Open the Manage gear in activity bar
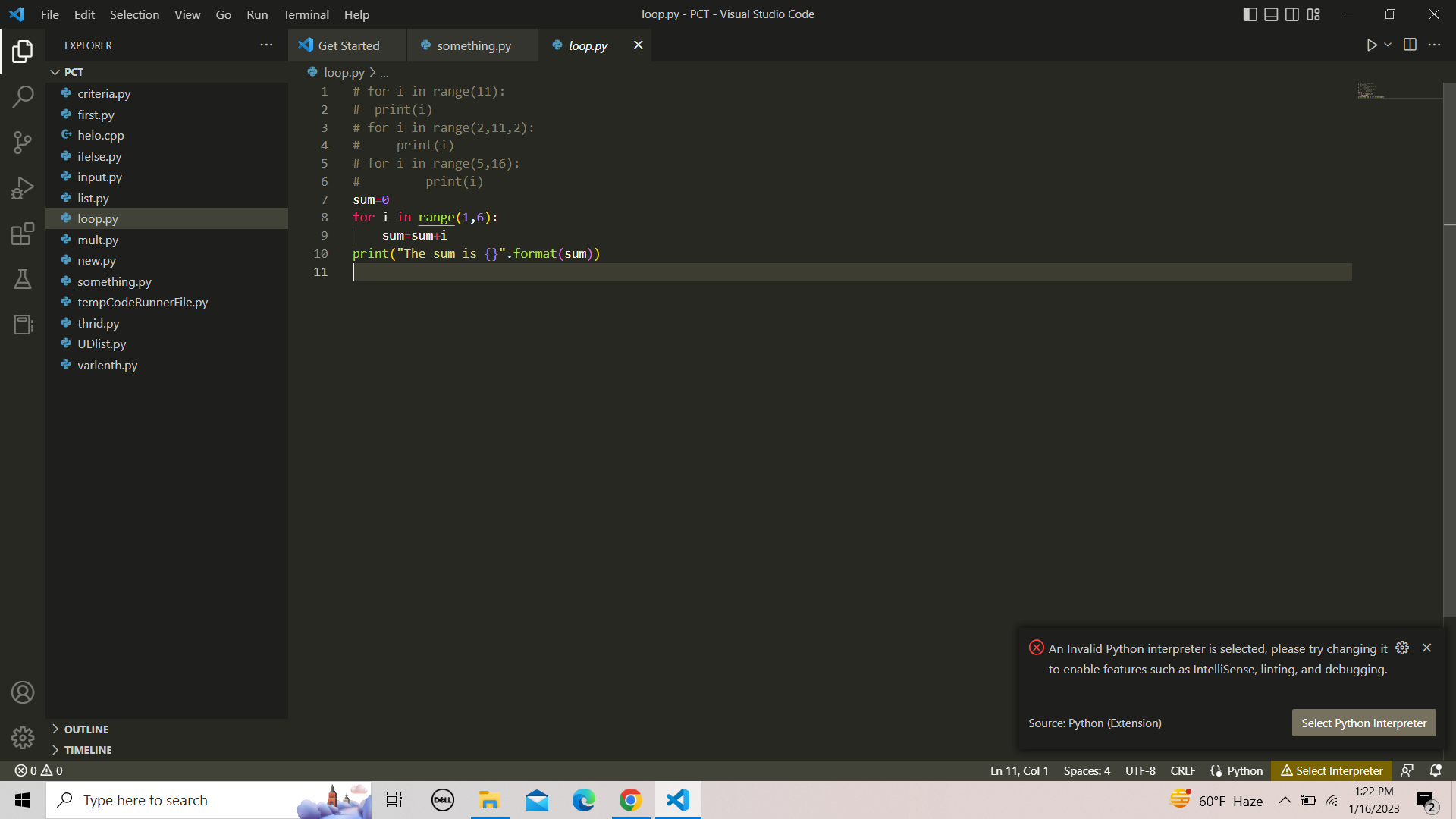This screenshot has width=1456, height=819. [23, 737]
